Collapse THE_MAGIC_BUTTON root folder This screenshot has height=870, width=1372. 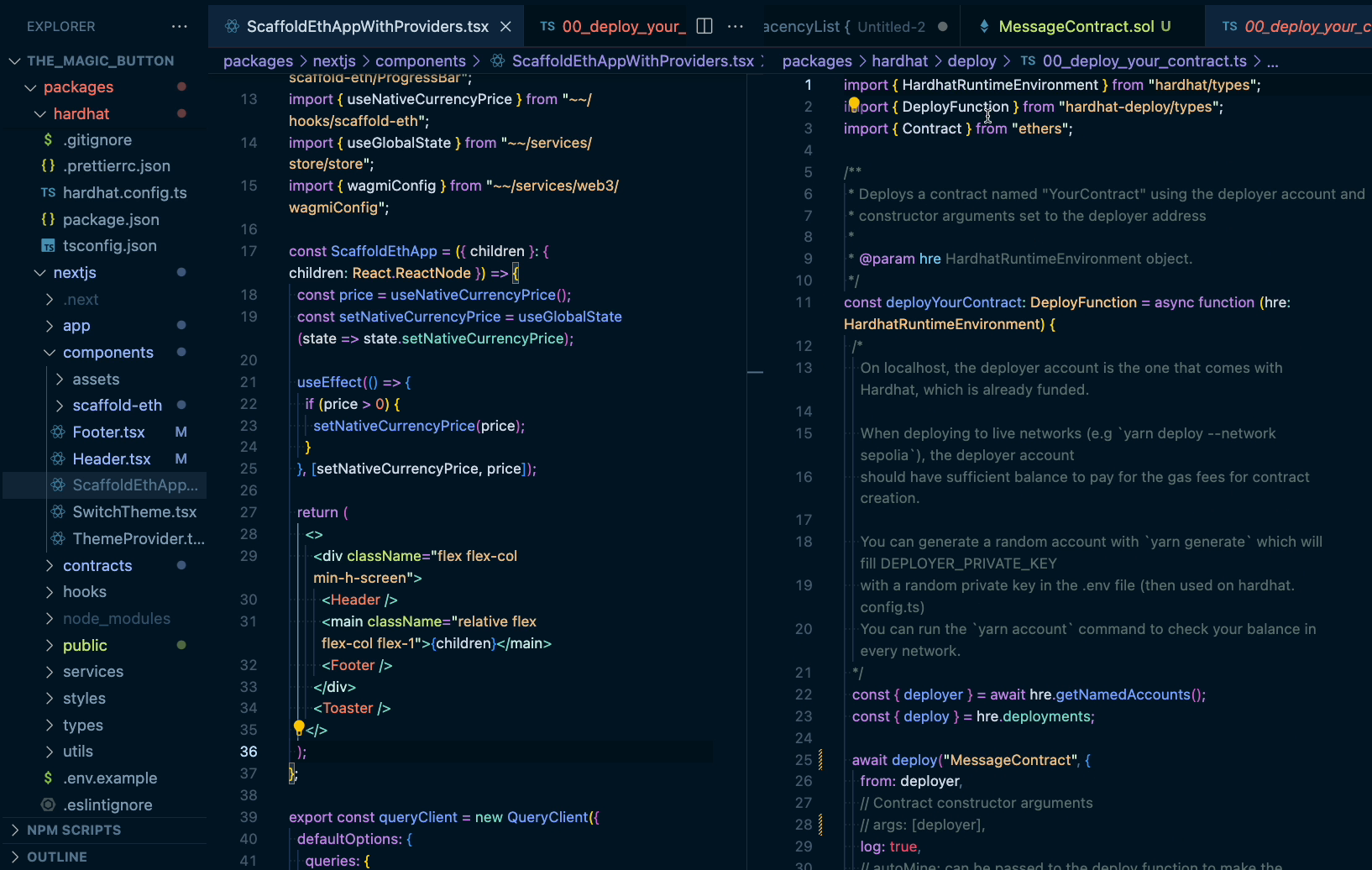tap(14, 60)
